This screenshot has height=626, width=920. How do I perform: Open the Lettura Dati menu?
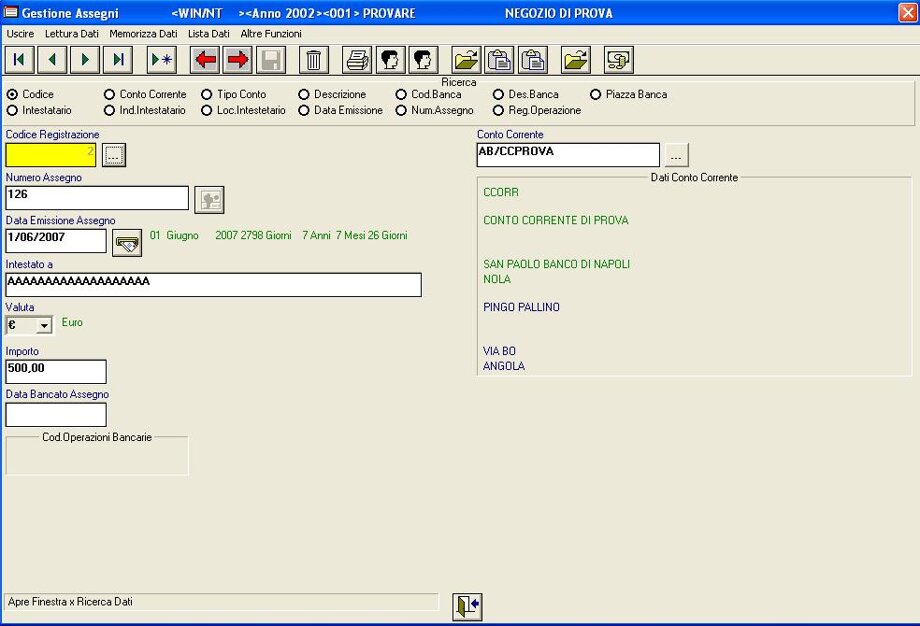coord(72,34)
